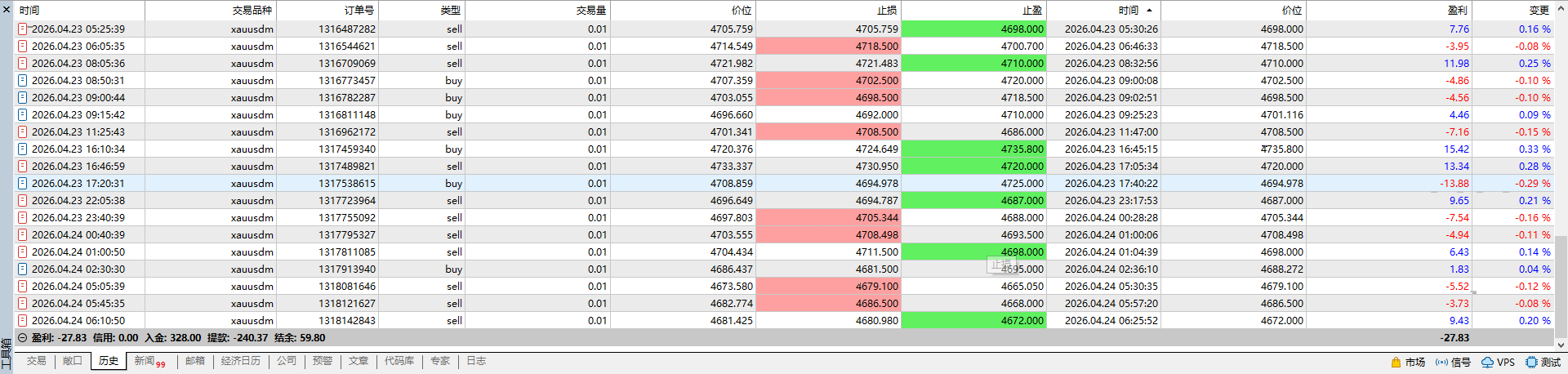The width and height of the screenshot is (1568, 374).
Task: Click the profit value -13.88
Action: (x=1454, y=184)
